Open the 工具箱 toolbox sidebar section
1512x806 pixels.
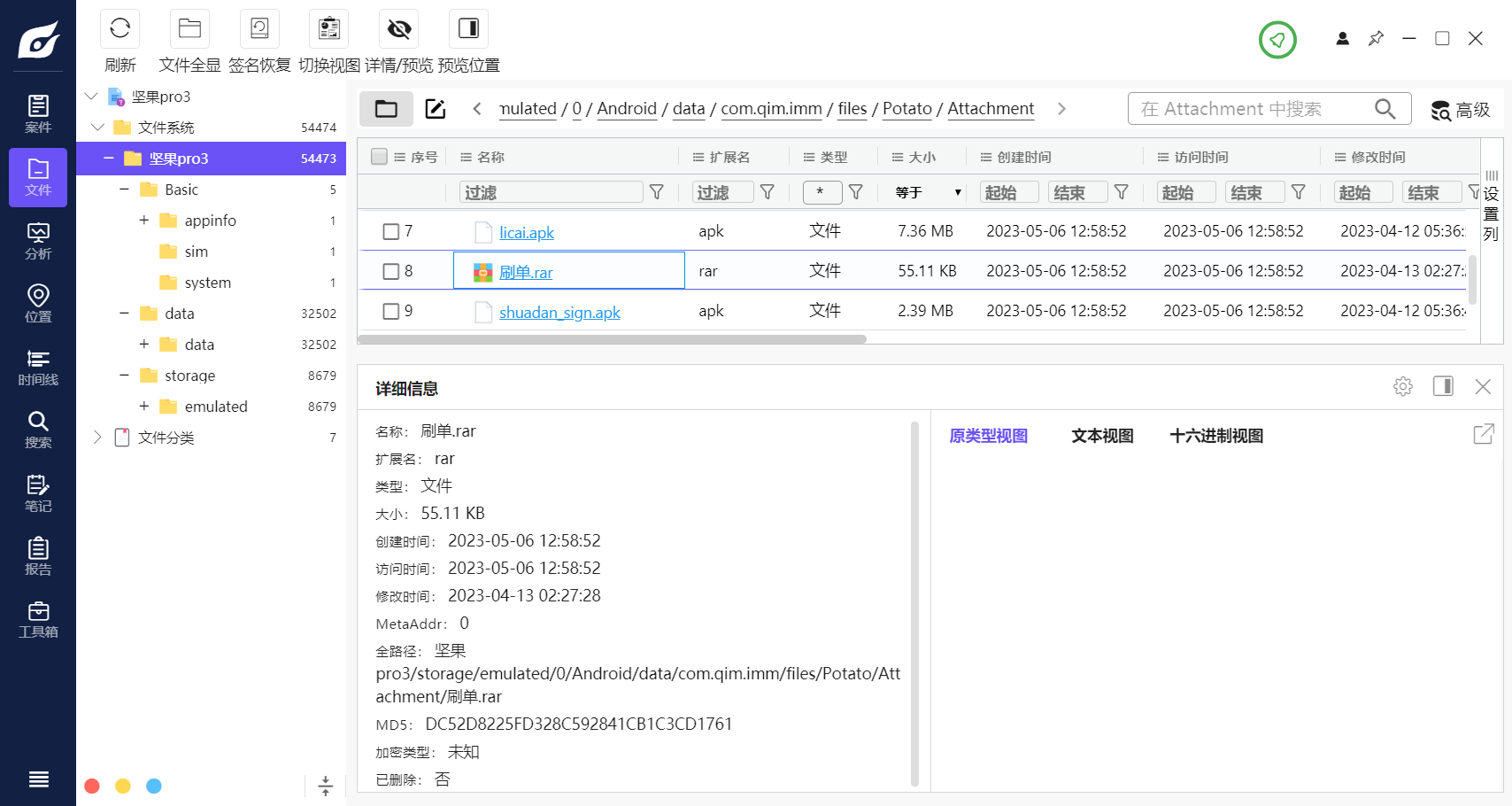[x=38, y=619]
